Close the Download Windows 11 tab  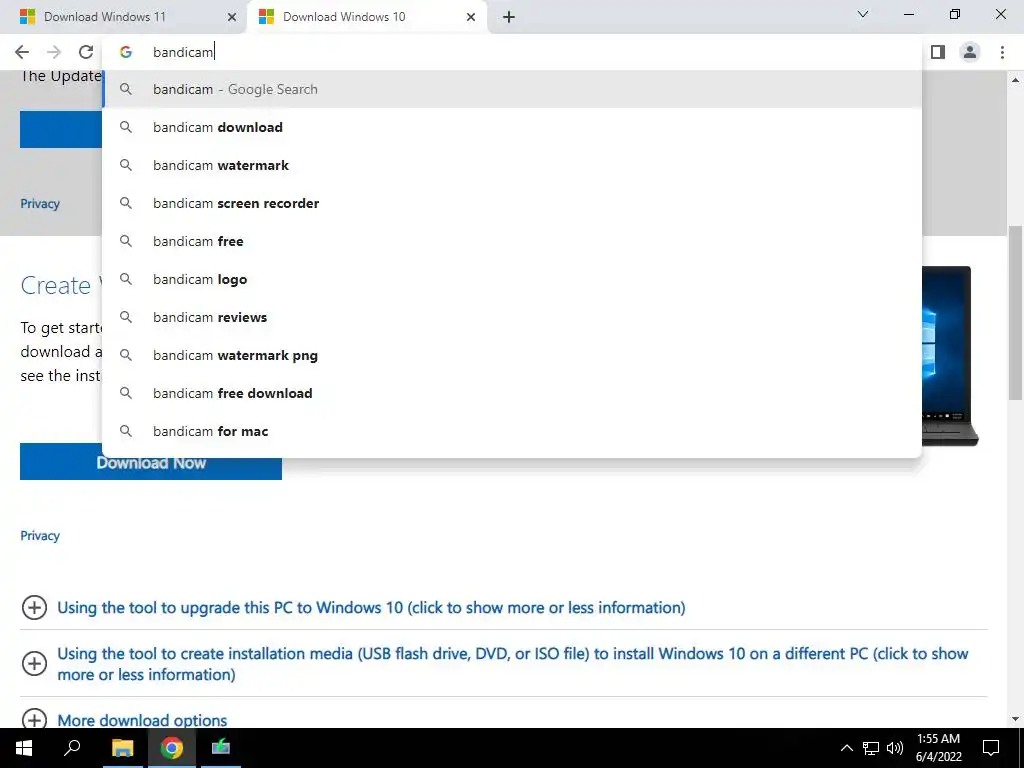coord(232,17)
